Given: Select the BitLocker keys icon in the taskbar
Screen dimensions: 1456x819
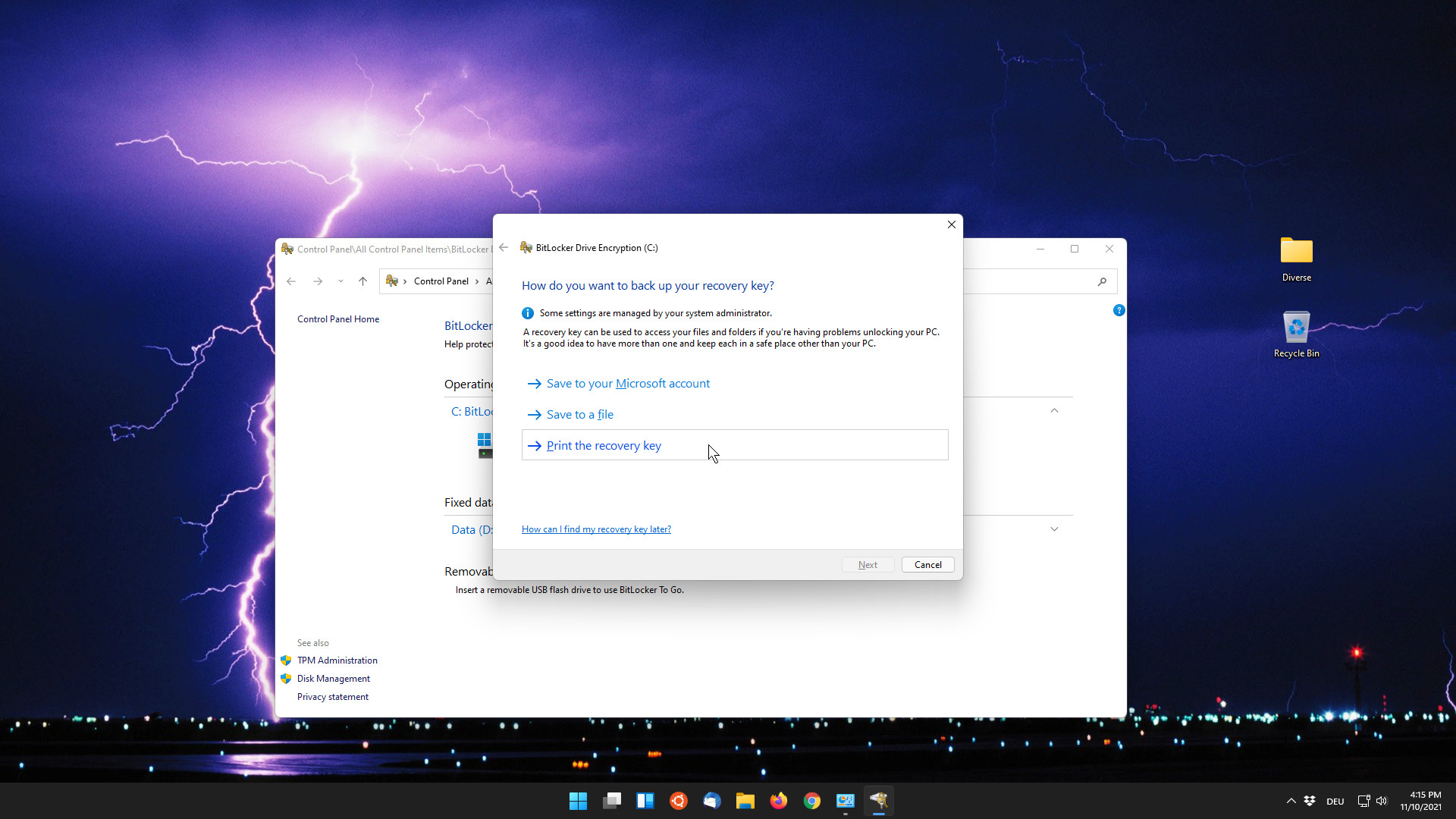Looking at the screenshot, I should pyautogui.click(x=879, y=801).
